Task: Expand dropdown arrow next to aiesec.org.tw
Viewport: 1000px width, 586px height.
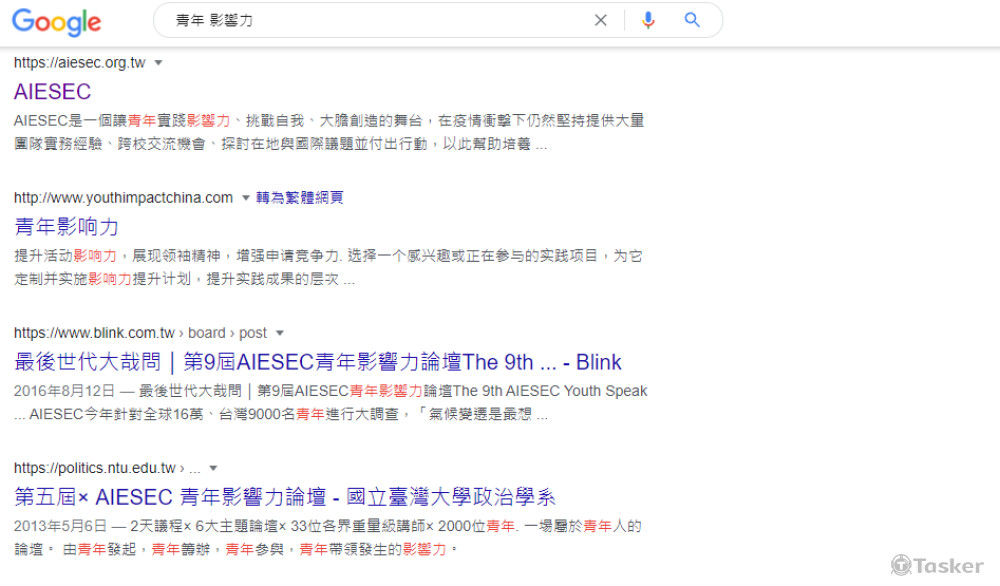Action: 158,63
